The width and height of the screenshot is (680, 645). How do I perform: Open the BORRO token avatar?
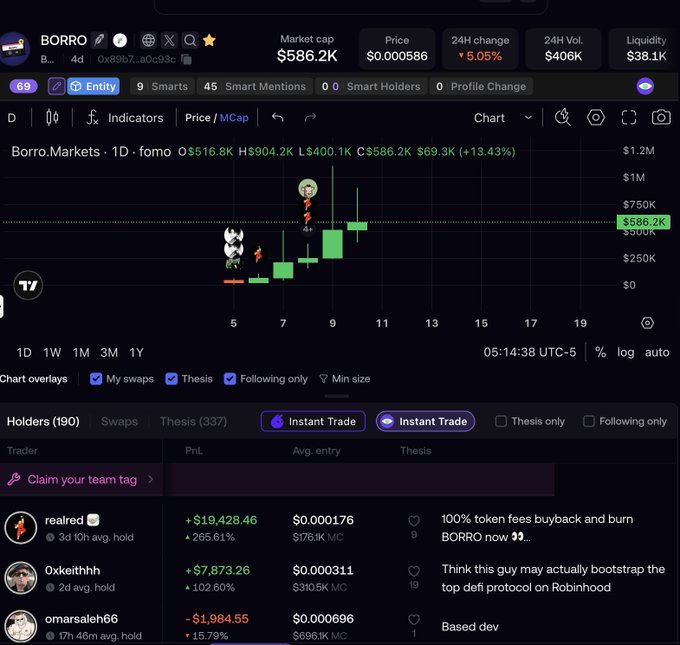(x=14, y=49)
